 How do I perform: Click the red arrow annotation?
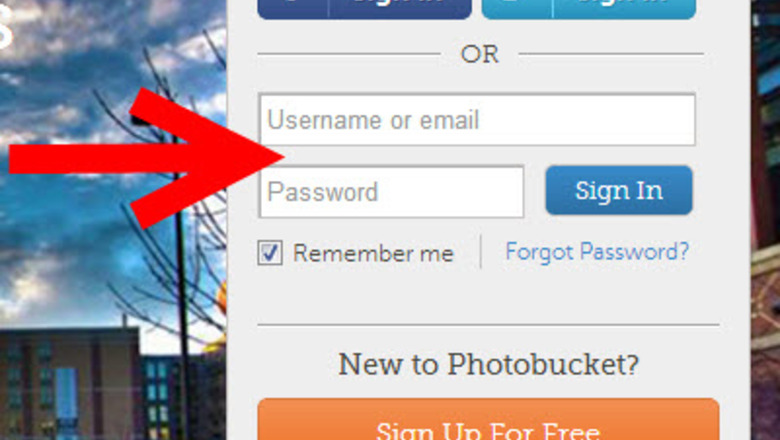146,158
